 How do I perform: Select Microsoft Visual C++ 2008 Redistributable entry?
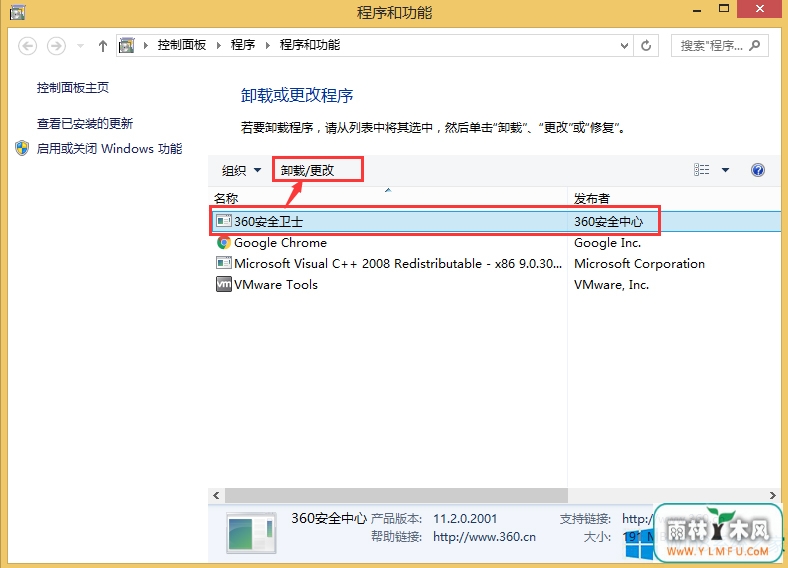pos(379,264)
